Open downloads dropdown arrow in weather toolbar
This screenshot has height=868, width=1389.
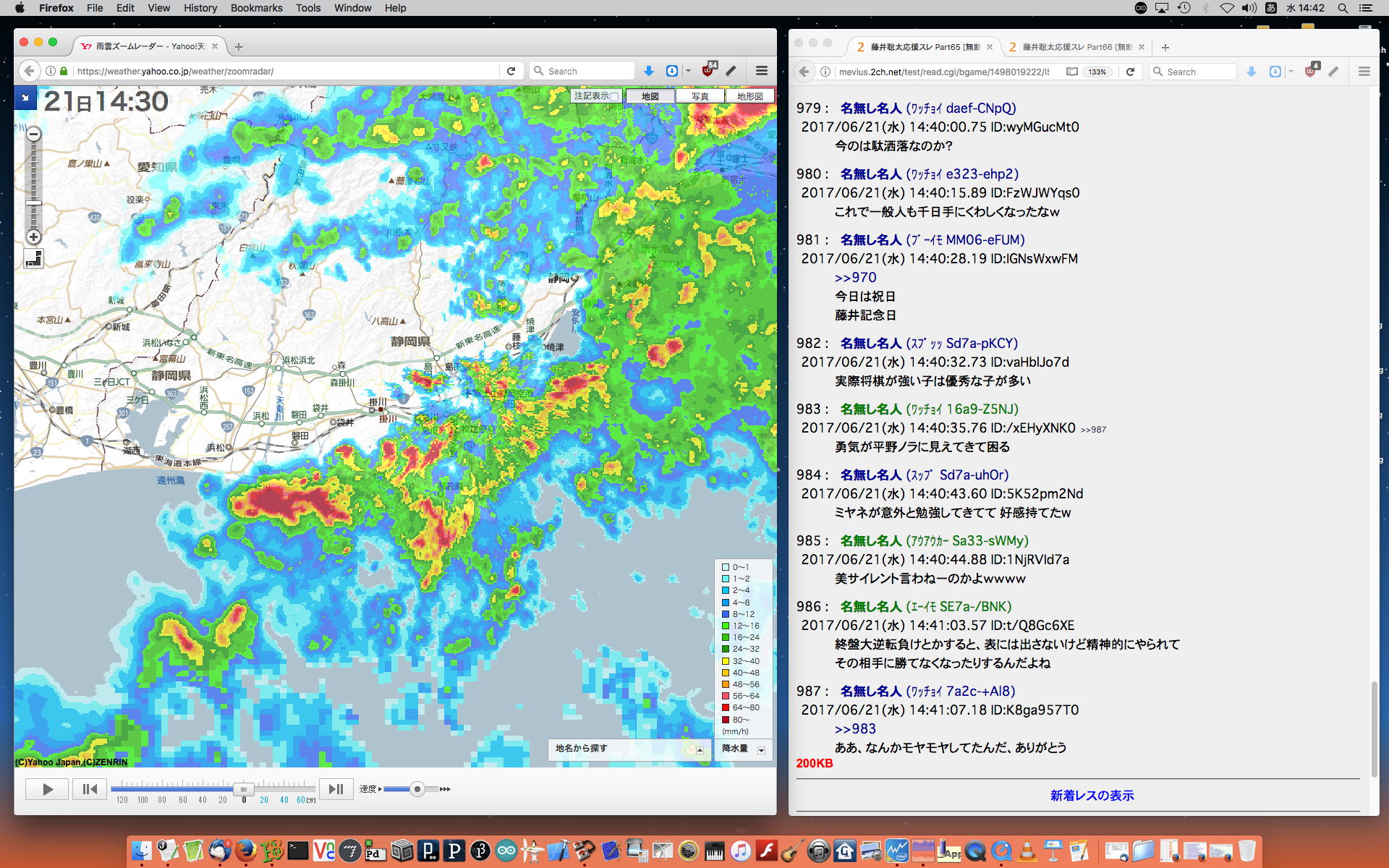[688, 71]
